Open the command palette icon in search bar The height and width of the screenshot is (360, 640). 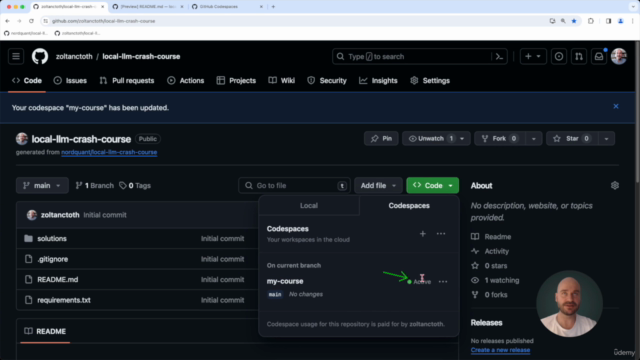(499, 57)
